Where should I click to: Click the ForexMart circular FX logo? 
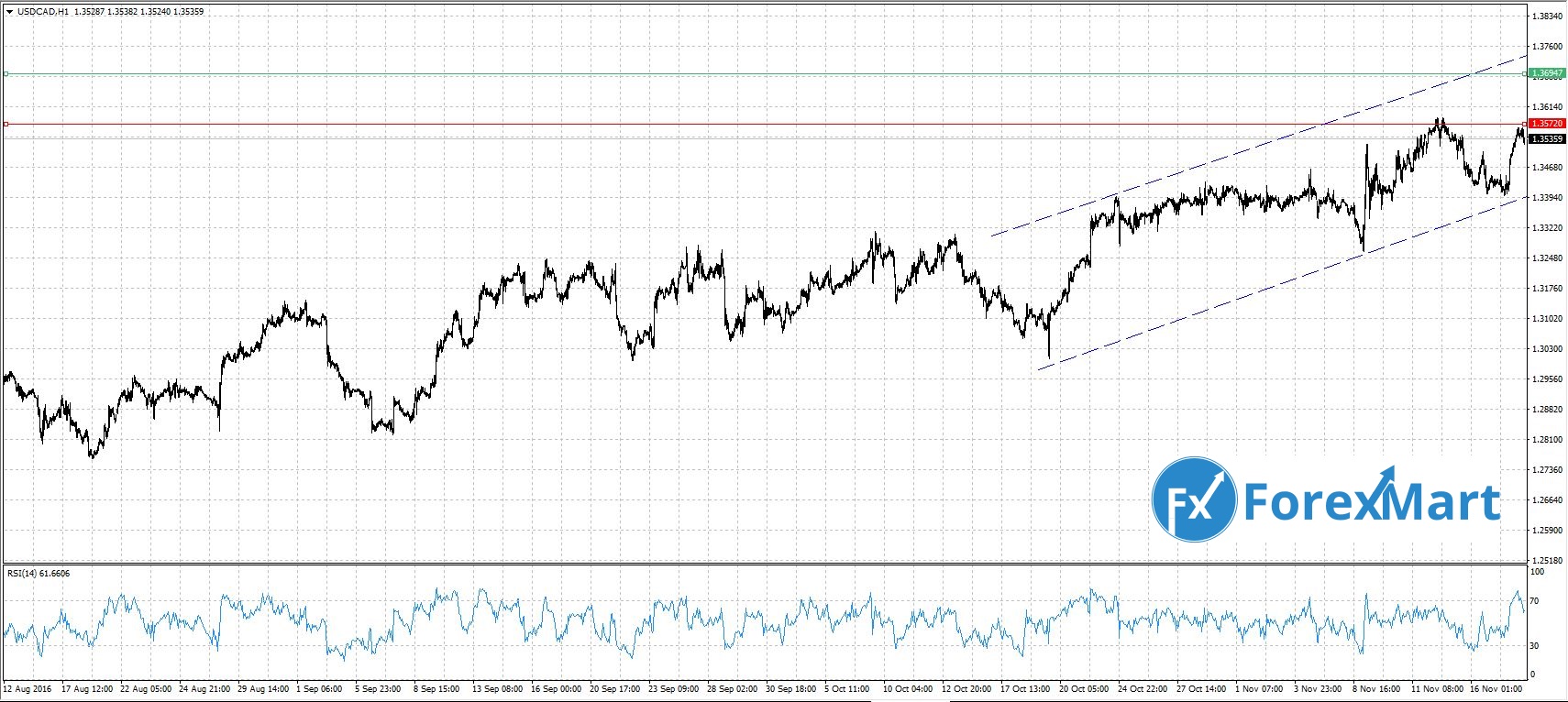click(1194, 499)
